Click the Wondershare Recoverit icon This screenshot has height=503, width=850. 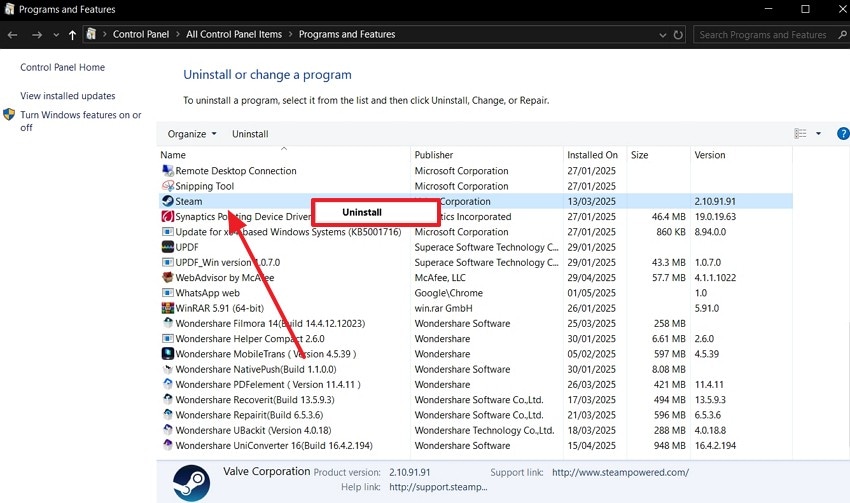tap(168, 399)
